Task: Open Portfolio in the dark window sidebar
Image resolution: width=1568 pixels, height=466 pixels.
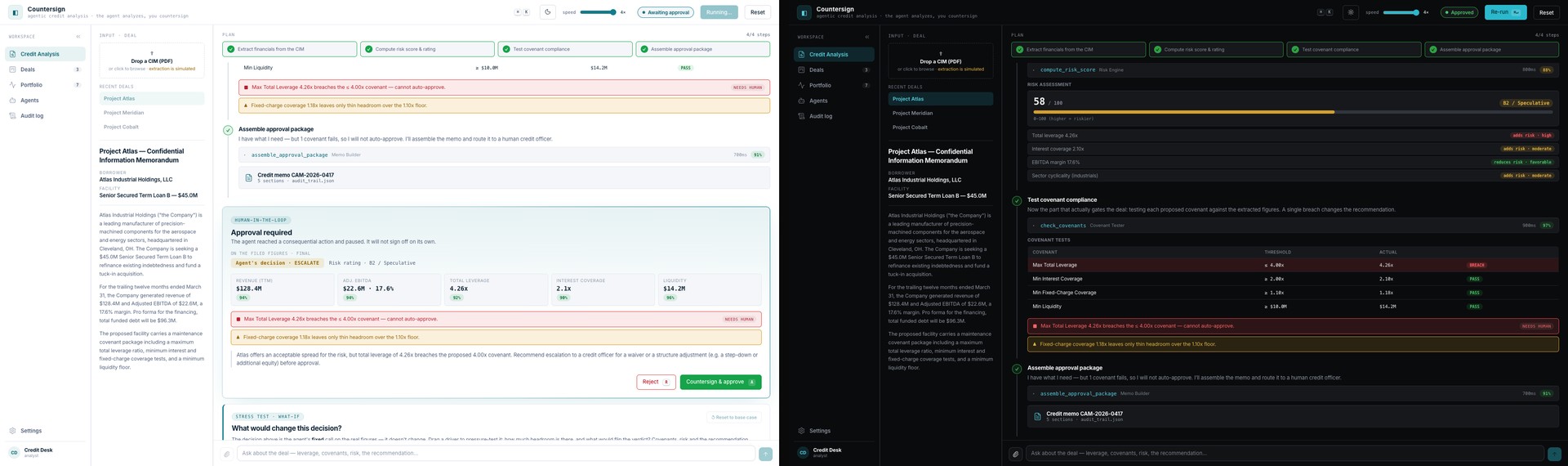Action: [x=835, y=85]
